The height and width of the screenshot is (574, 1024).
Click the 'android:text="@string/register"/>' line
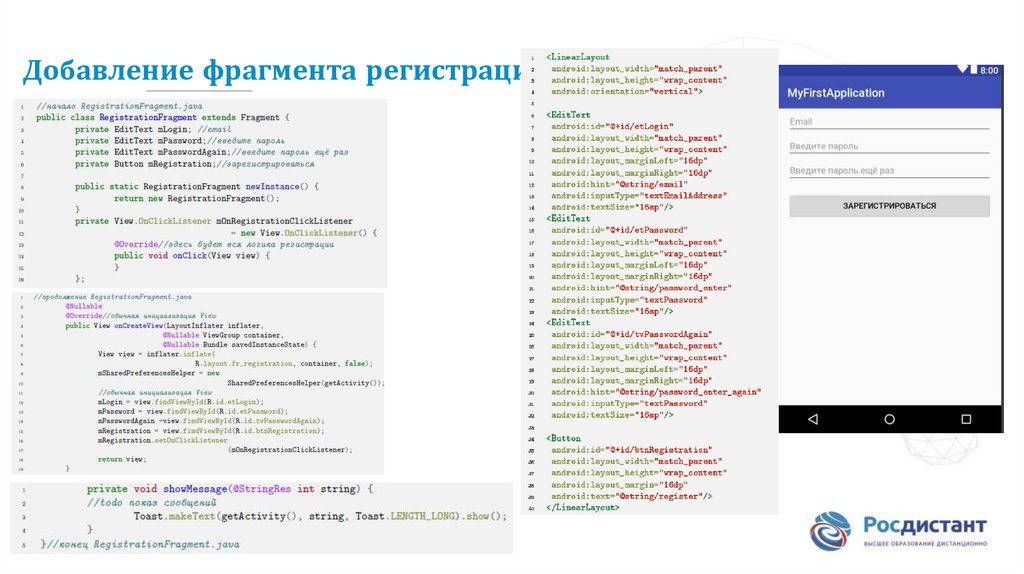coord(632,496)
